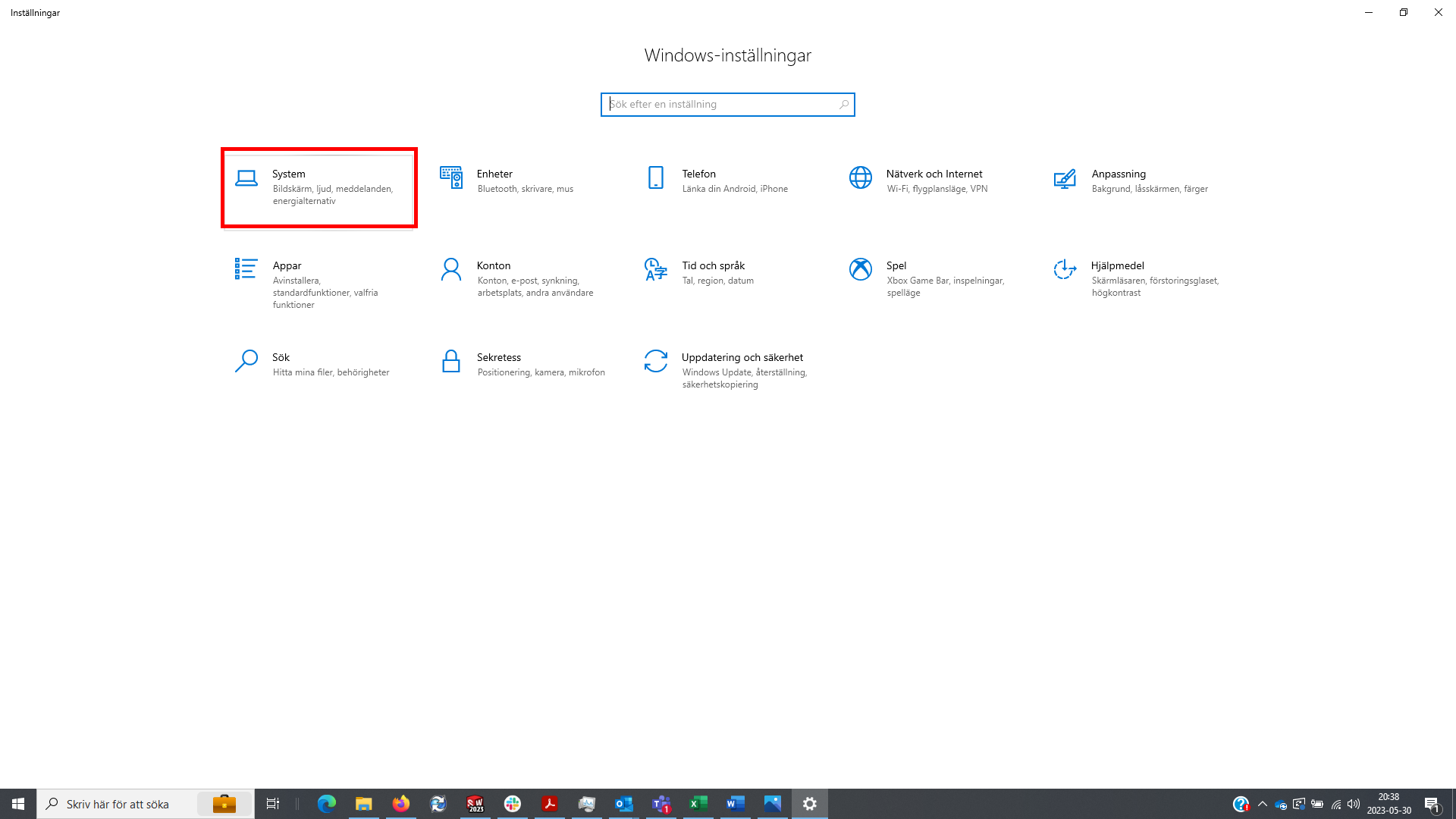Open Enheter devices settings icon
The width and height of the screenshot is (1456, 819).
pyautogui.click(x=451, y=178)
